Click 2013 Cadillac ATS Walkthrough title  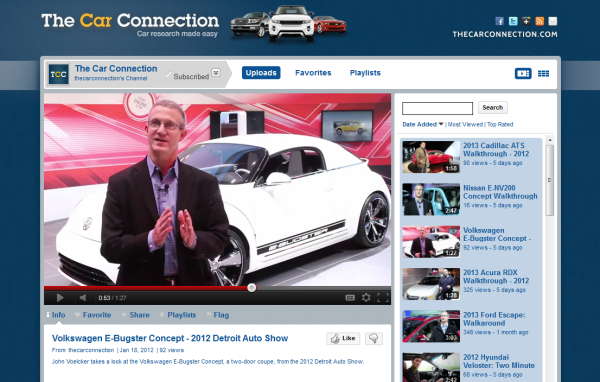(496, 150)
